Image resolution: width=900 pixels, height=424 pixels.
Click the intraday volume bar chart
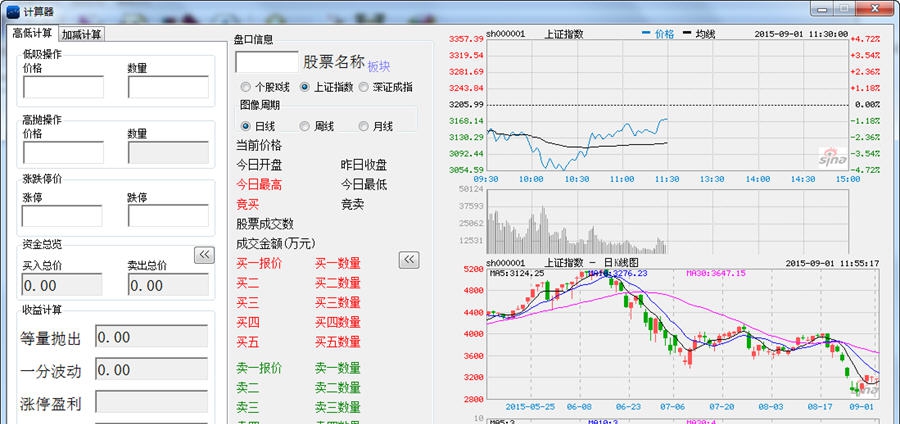tap(667, 221)
